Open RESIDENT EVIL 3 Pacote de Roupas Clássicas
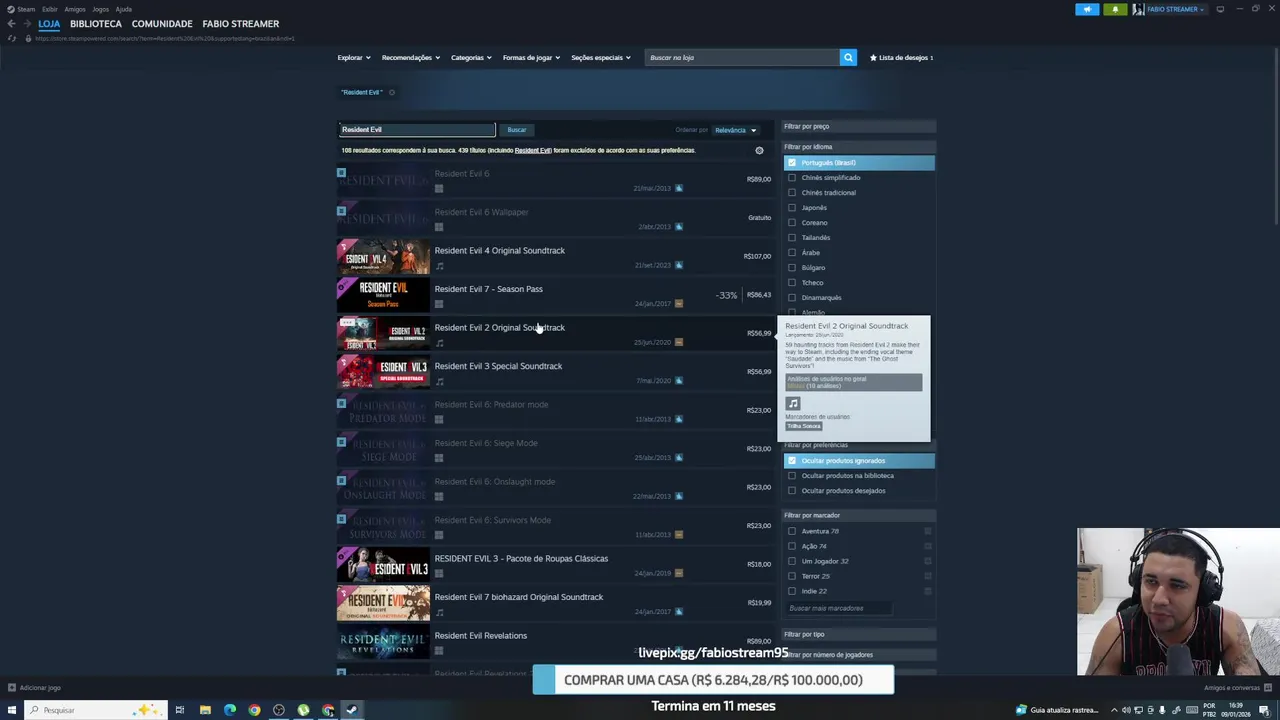 pyautogui.click(x=555, y=565)
